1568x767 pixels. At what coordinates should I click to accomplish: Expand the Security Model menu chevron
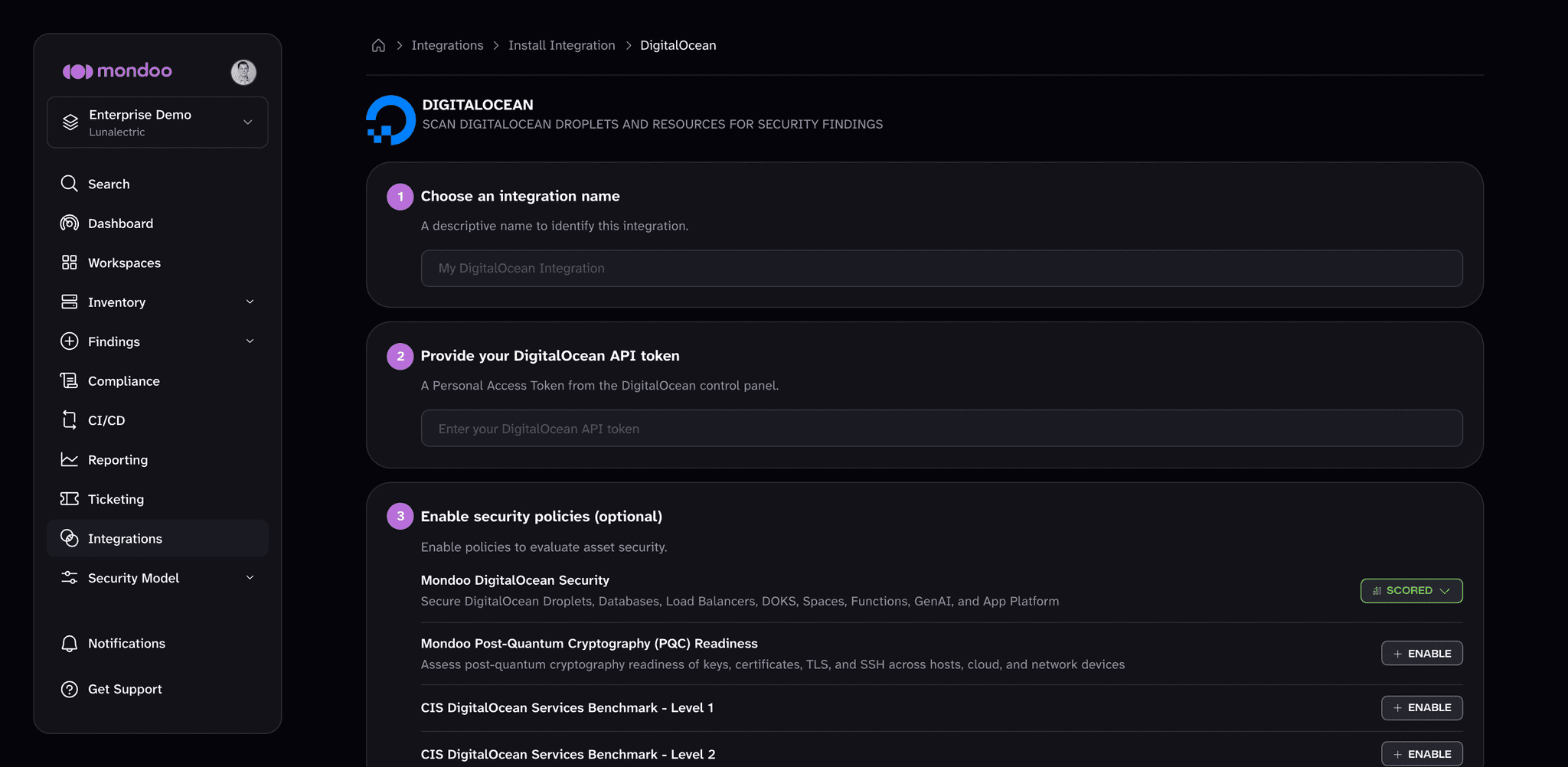250,577
